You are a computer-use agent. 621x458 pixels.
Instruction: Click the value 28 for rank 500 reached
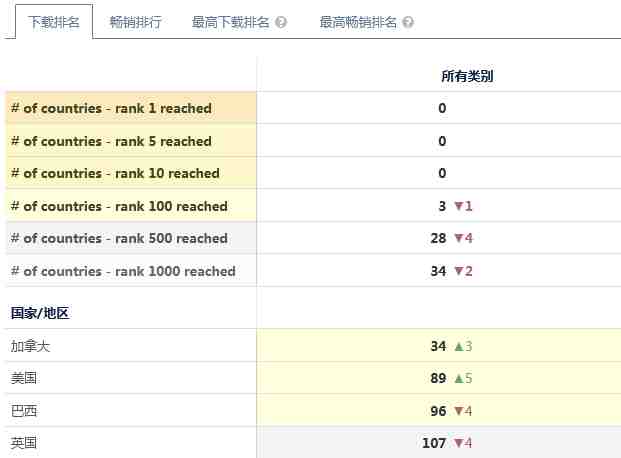click(x=438, y=238)
